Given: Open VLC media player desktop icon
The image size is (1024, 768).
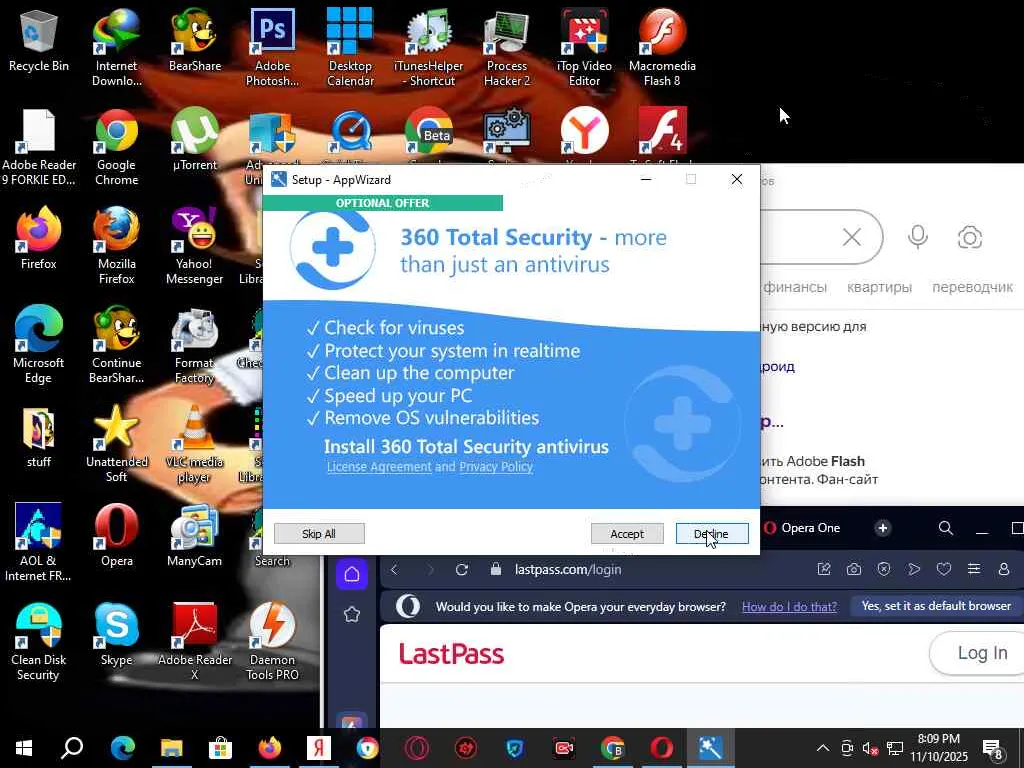Looking at the screenshot, I should (195, 444).
